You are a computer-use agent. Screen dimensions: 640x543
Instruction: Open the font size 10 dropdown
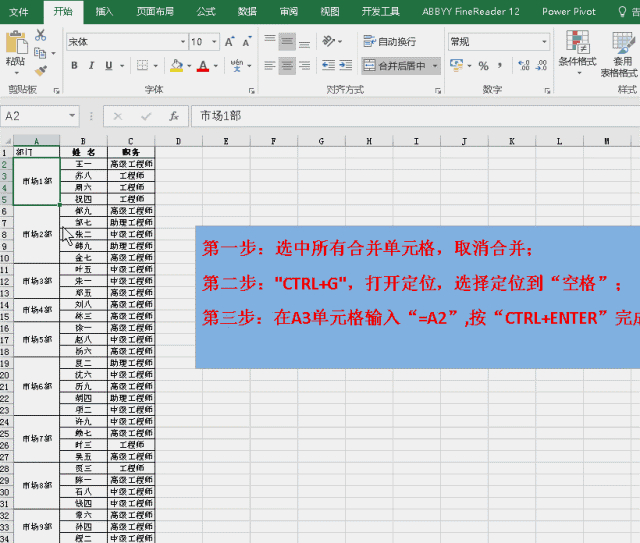(x=214, y=42)
